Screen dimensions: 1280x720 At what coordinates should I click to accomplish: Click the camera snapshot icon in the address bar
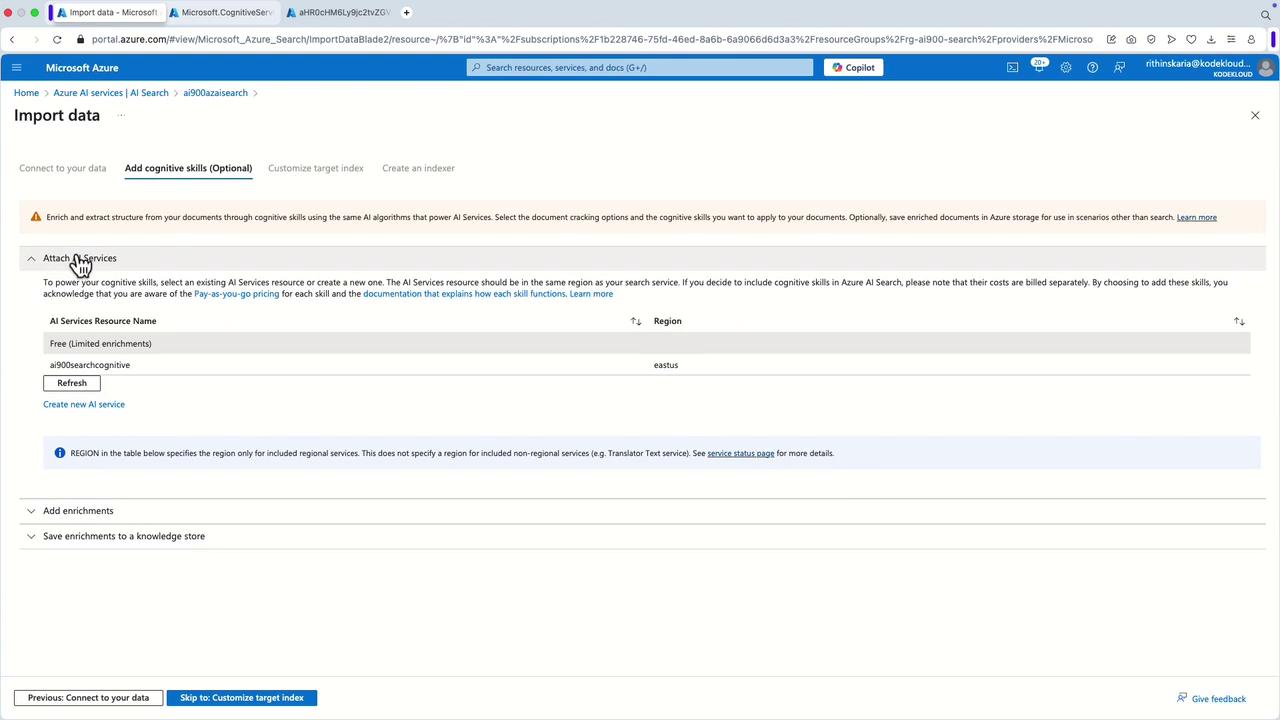coord(1131,39)
